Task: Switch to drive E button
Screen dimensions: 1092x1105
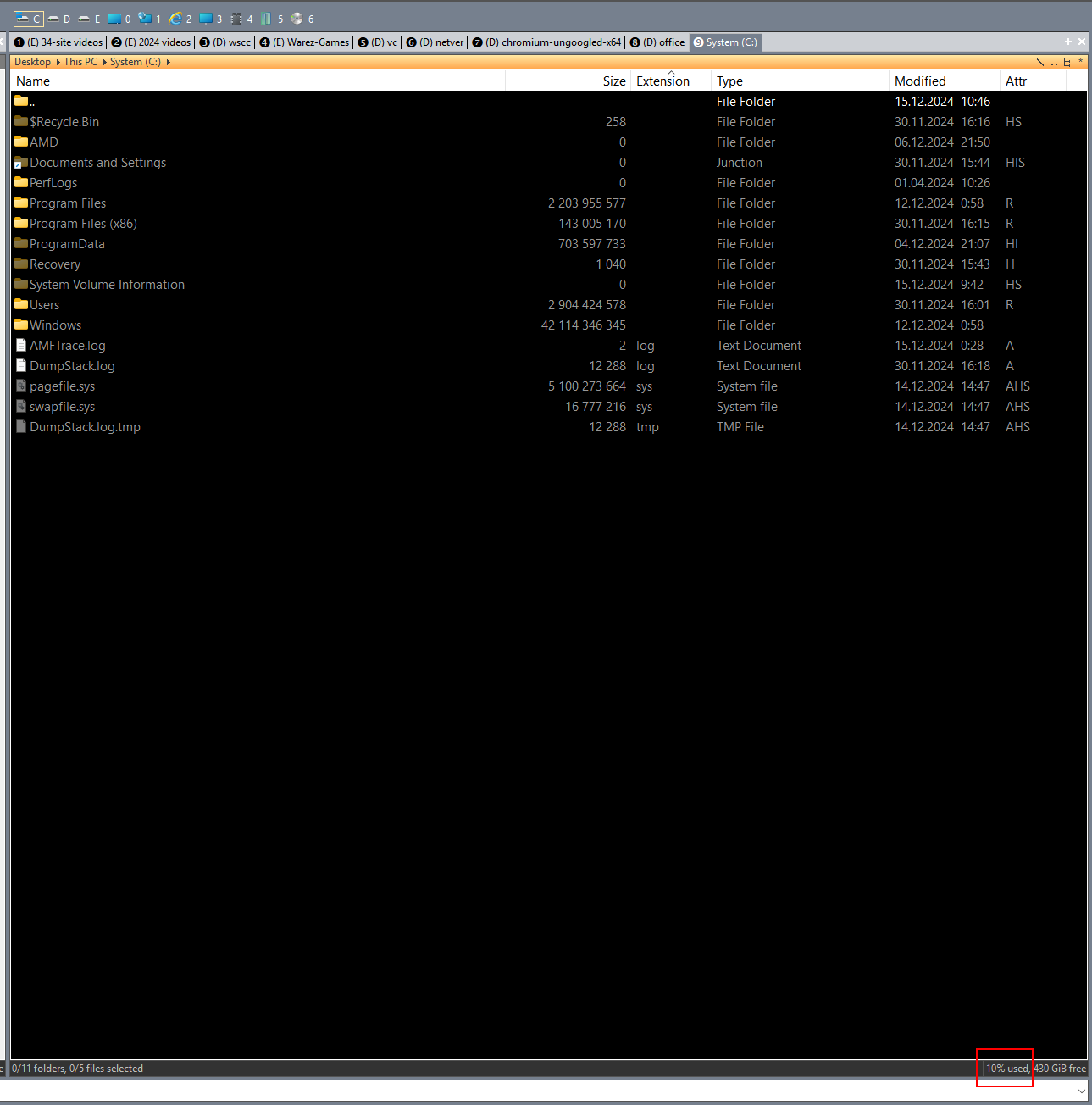Action: (90, 19)
